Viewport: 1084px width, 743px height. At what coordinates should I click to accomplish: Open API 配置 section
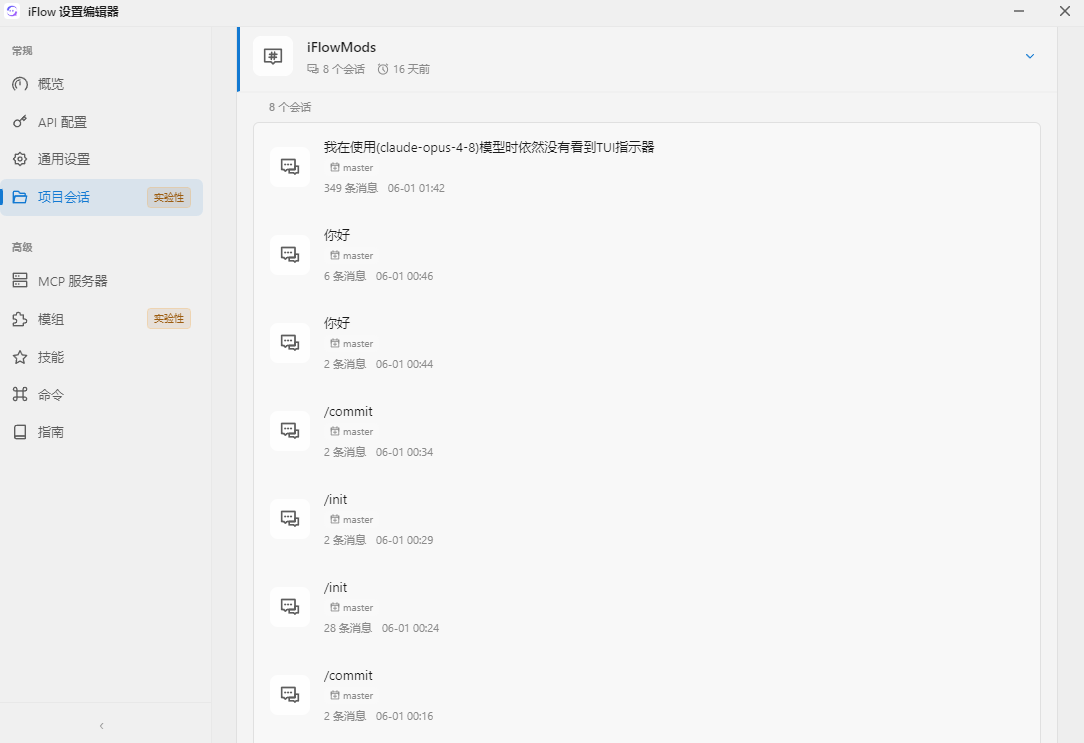[102, 122]
